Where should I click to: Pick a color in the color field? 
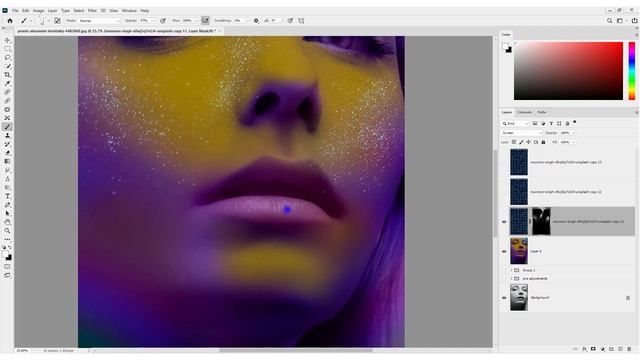click(568, 71)
